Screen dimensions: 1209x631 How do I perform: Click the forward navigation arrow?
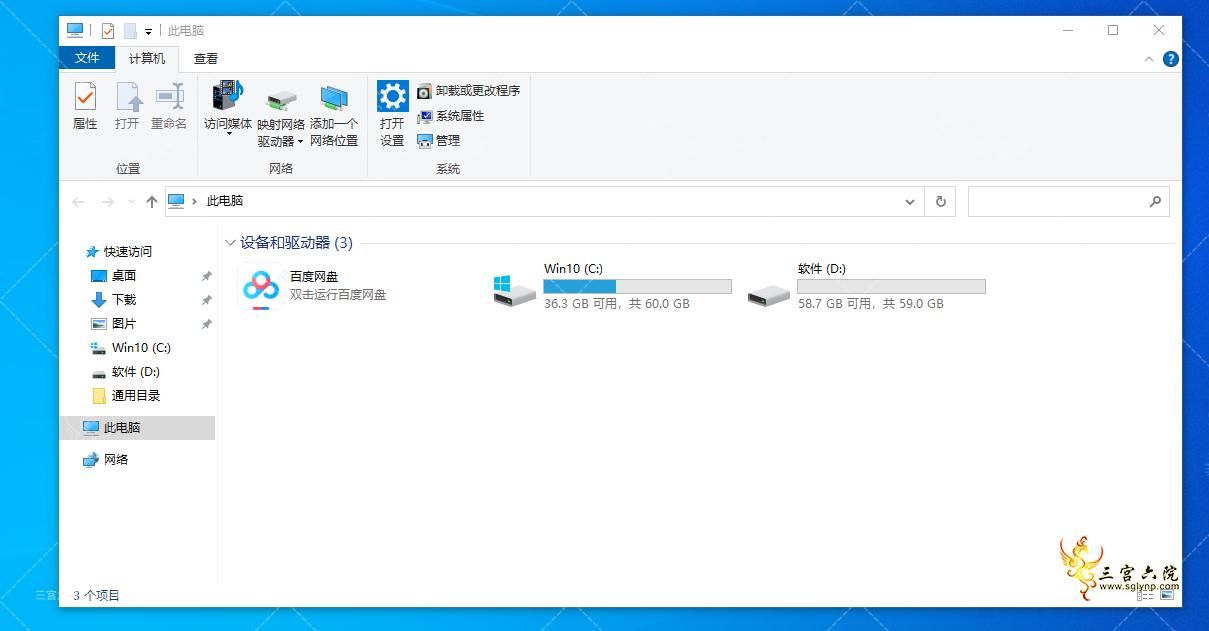108,202
